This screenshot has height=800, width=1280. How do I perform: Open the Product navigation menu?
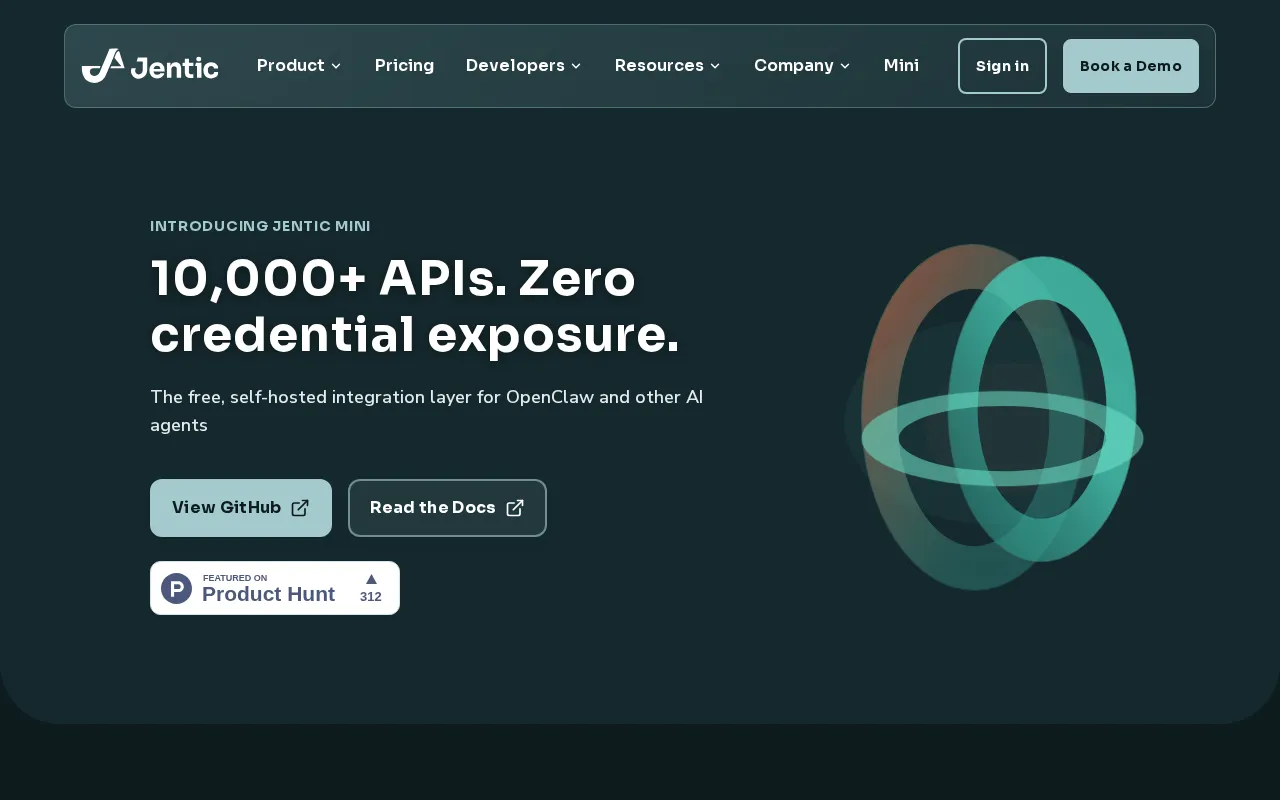click(x=299, y=66)
